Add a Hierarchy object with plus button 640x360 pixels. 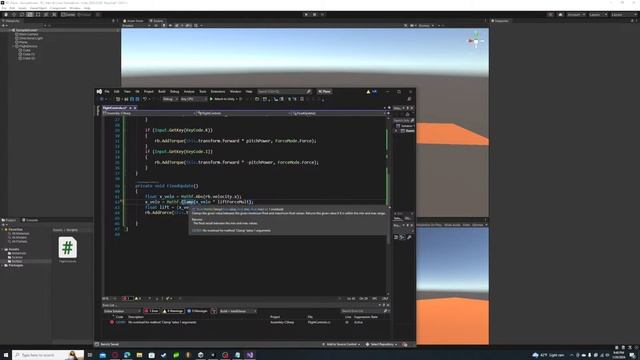[4, 25]
